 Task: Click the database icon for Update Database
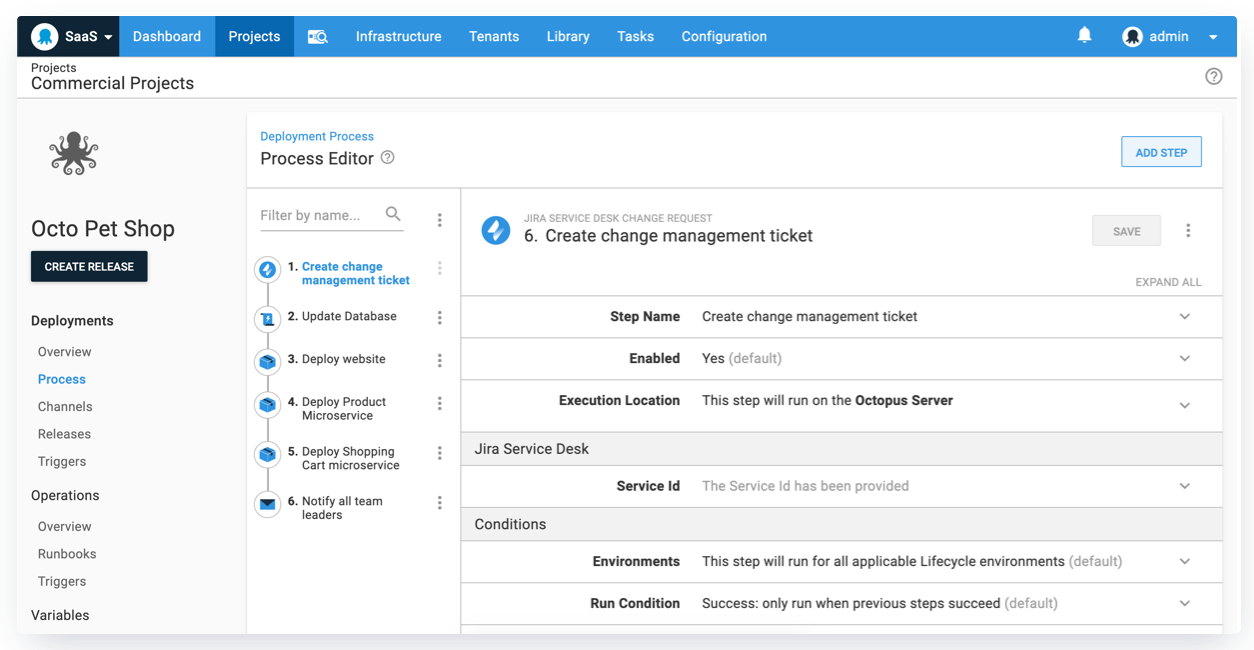click(267, 319)
